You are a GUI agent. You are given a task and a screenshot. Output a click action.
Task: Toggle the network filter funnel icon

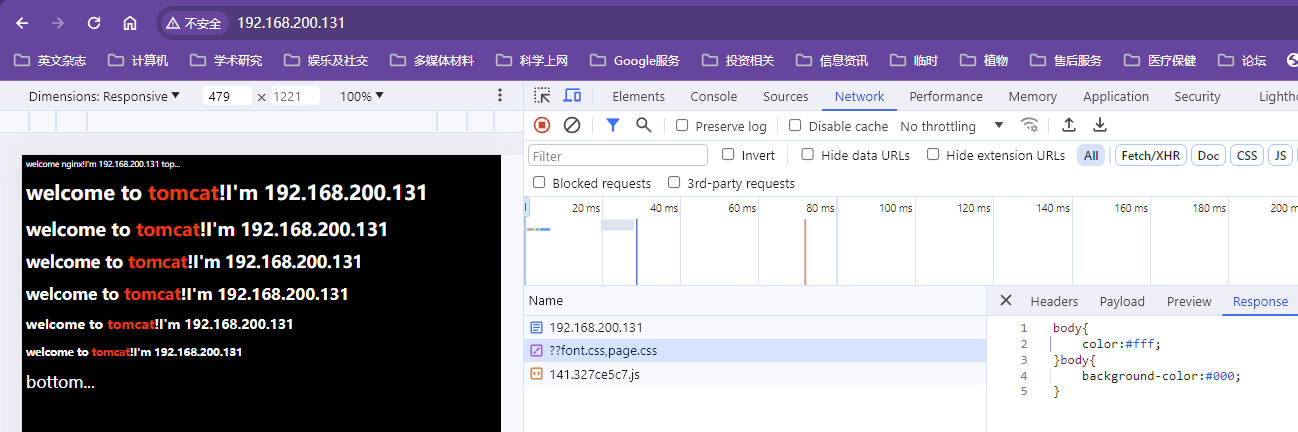(x=613, y=125)
